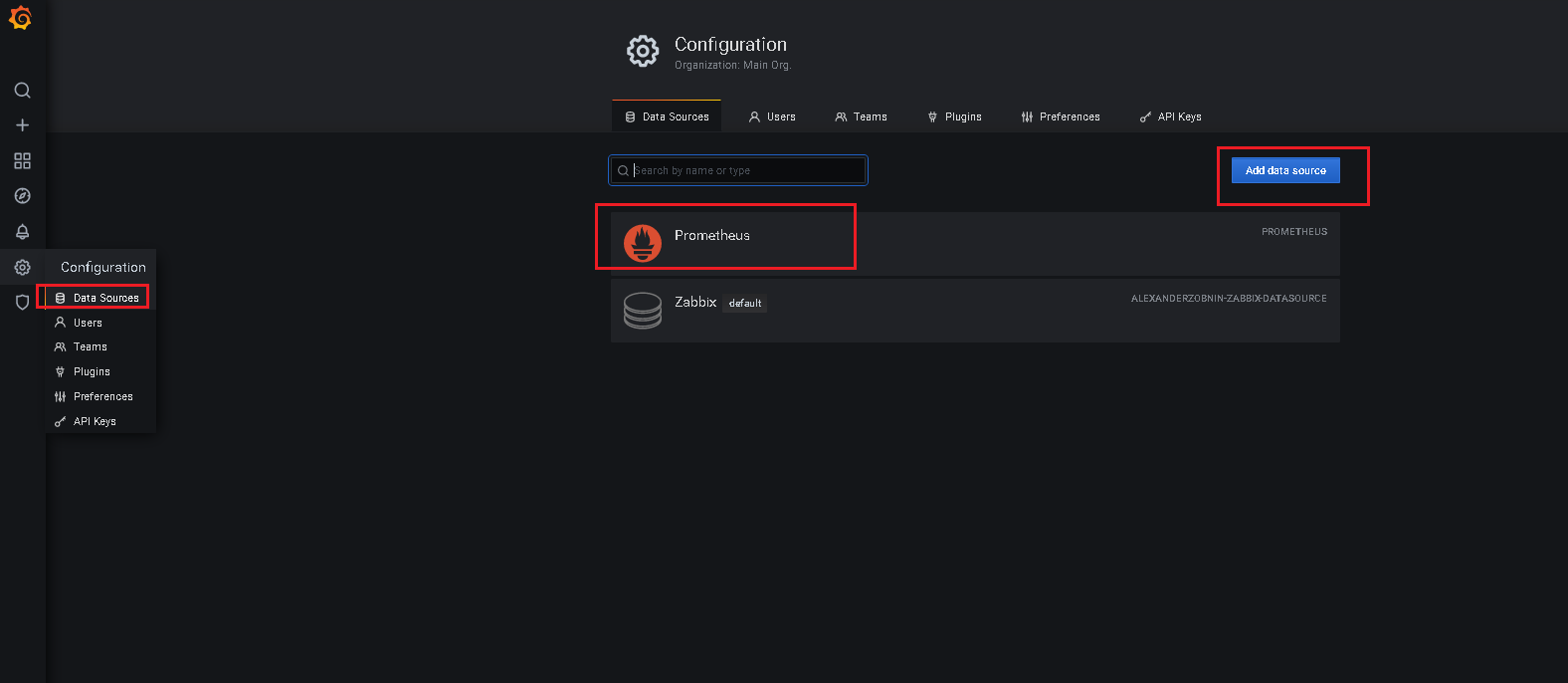Click the Configuration gear sidebar icon
This screenshot has width=1568, height=683.
click(22, 267)
